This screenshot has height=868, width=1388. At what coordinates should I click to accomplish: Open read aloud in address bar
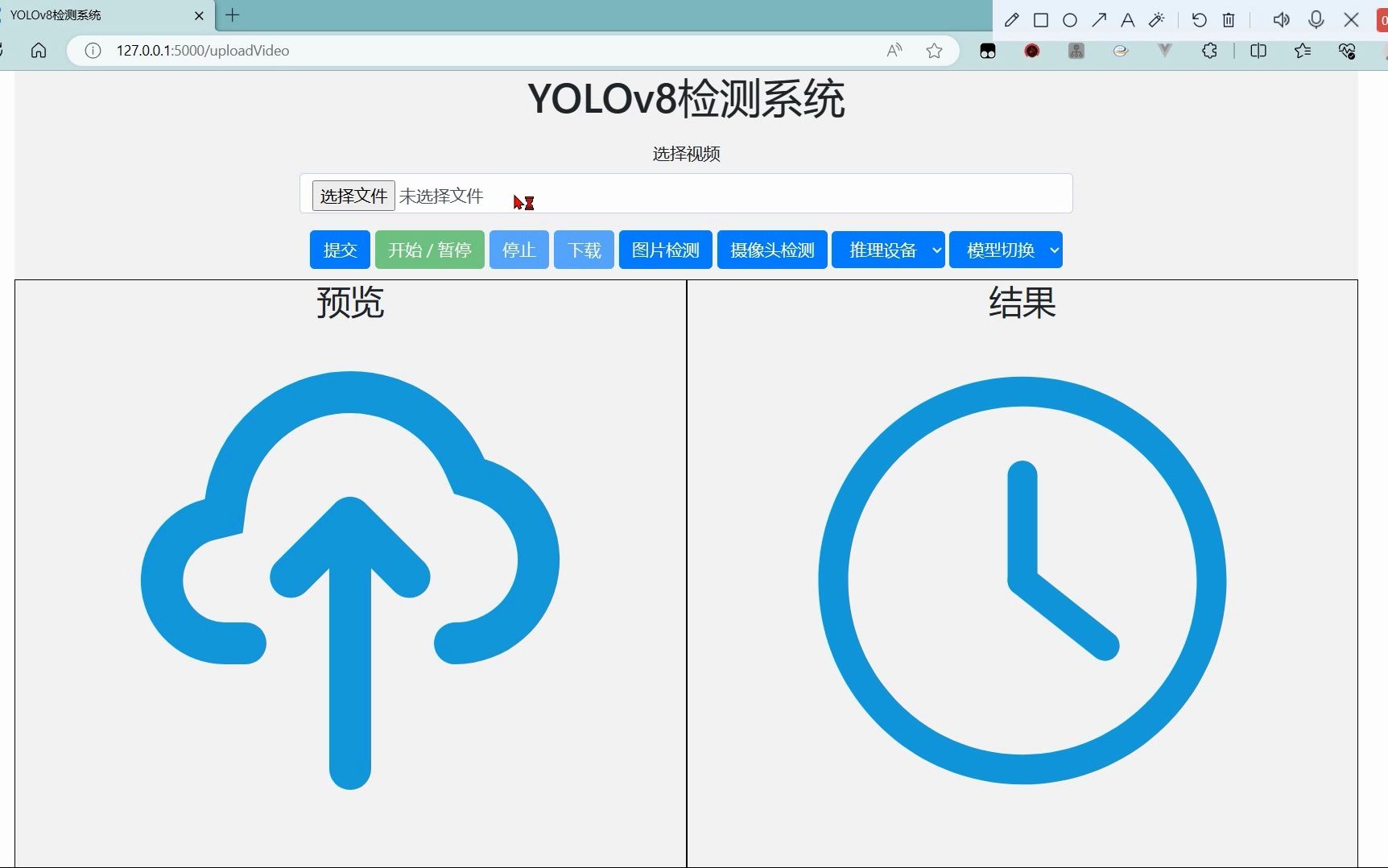point(894,51)
